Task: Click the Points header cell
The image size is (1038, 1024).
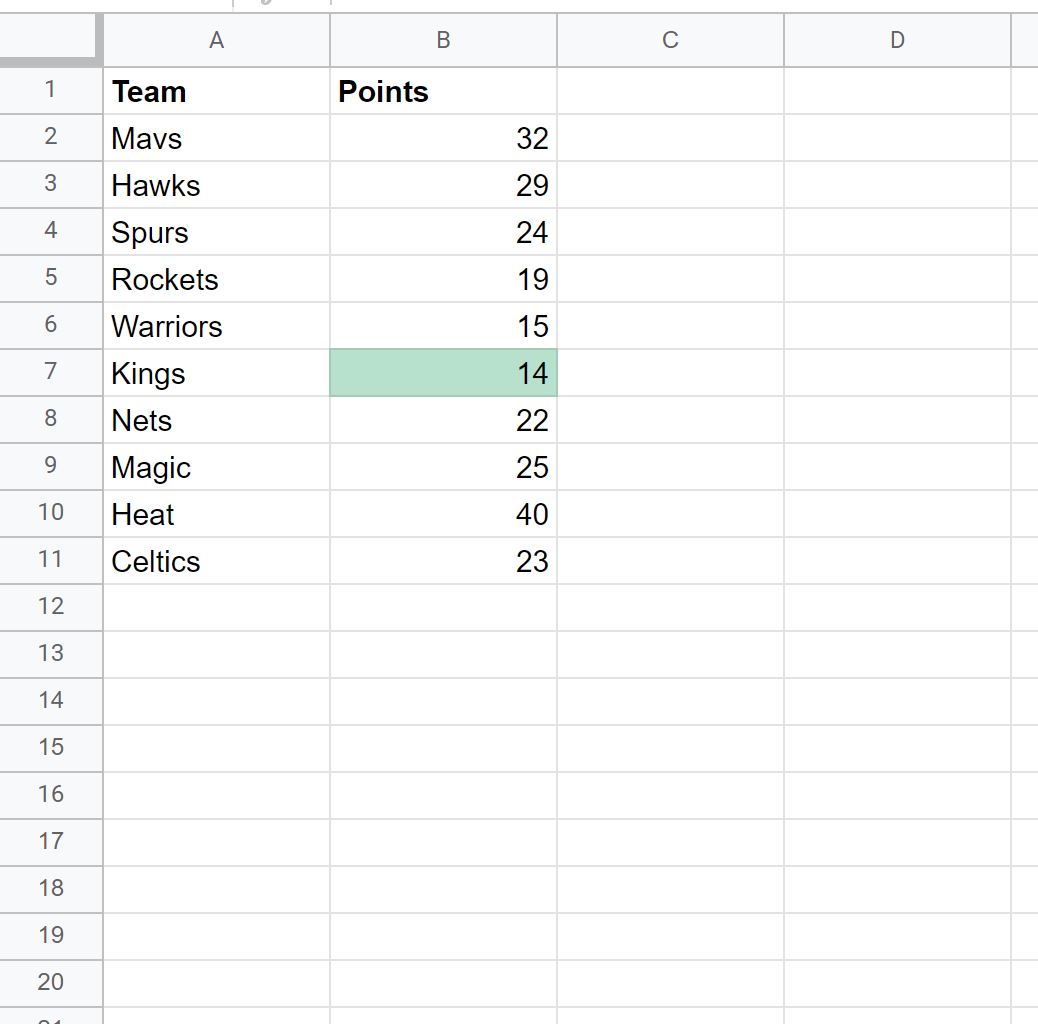Action: click(x=444, y=91)
